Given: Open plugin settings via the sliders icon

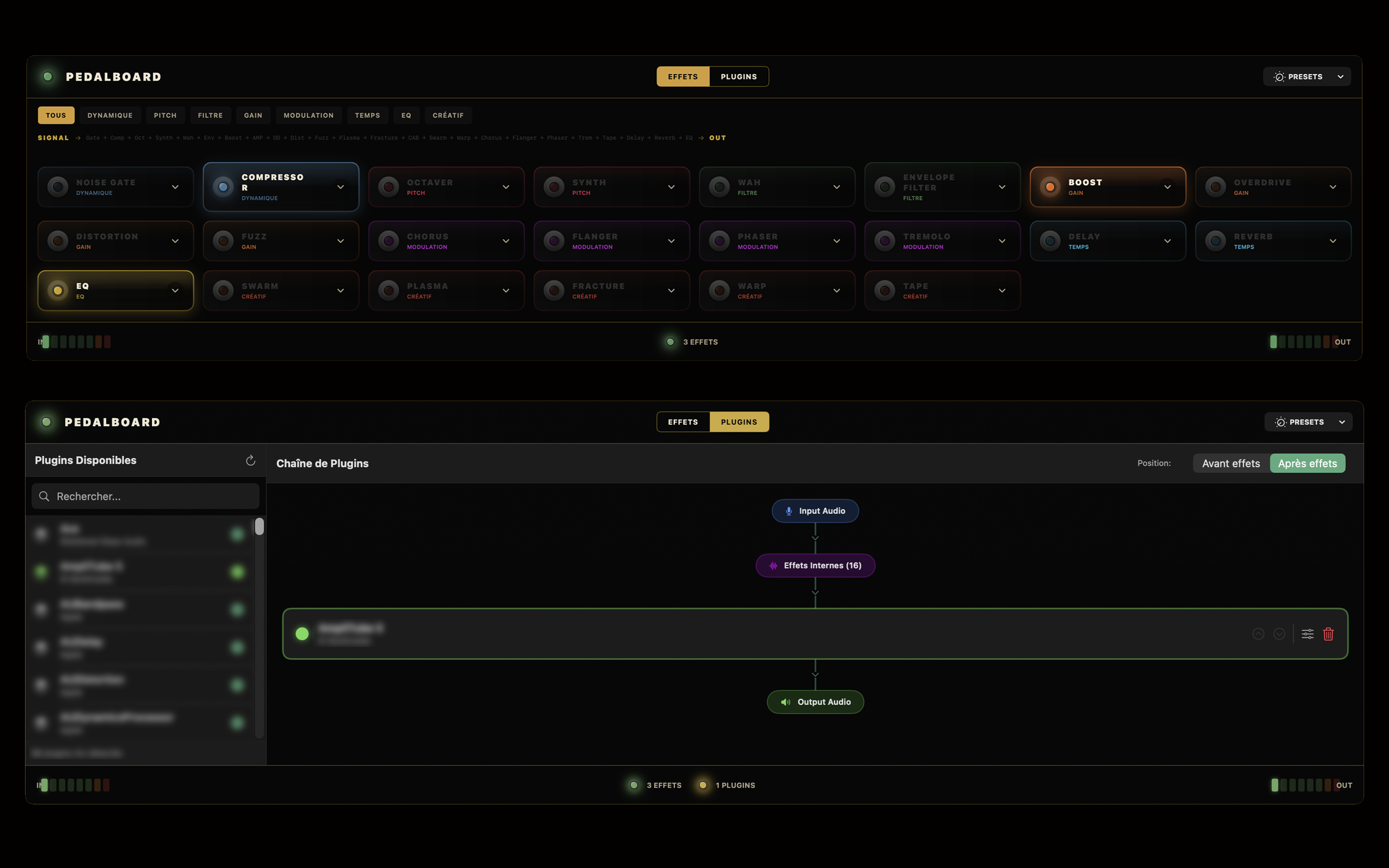Looking at the screenshot, I should [1307, 634].
